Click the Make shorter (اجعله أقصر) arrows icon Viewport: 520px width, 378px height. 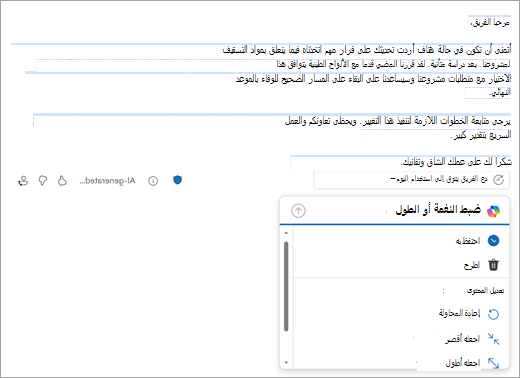coord(493,339)
